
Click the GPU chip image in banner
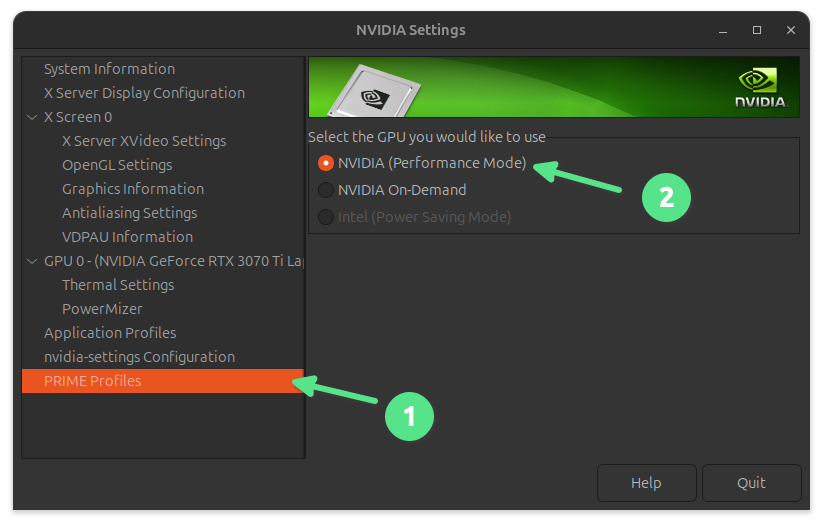click(x=375, y=94)
